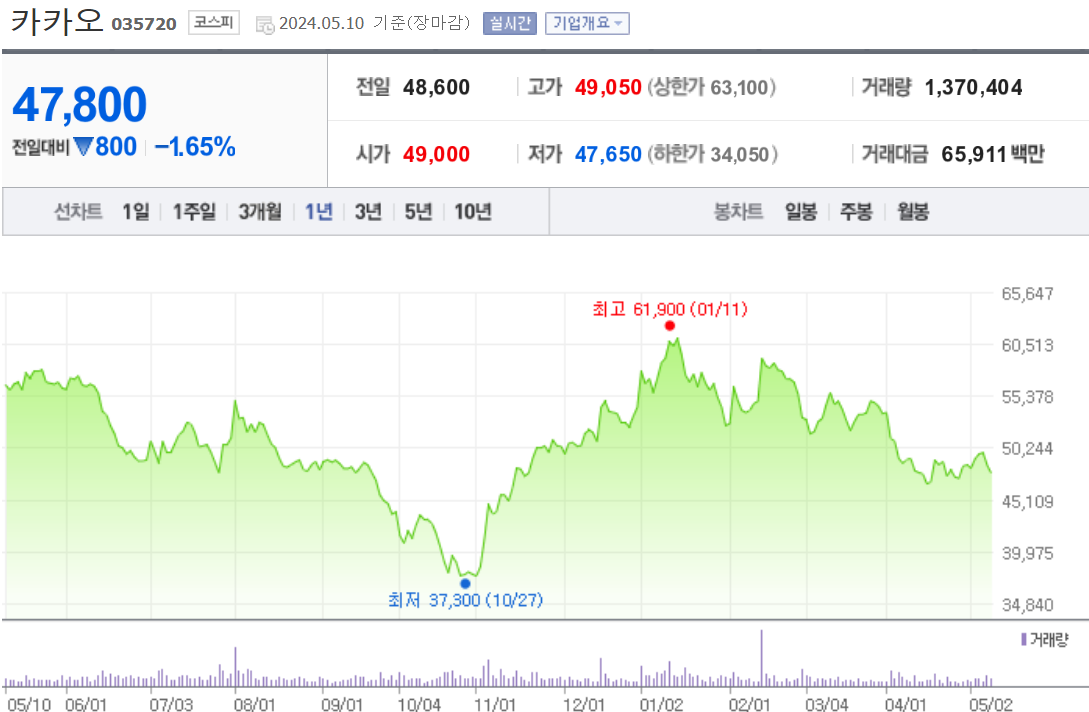This screenshot has width=1089, height=712.
Task: Click the 12/01 x-axis date label
Action: [x=583, y=704]
